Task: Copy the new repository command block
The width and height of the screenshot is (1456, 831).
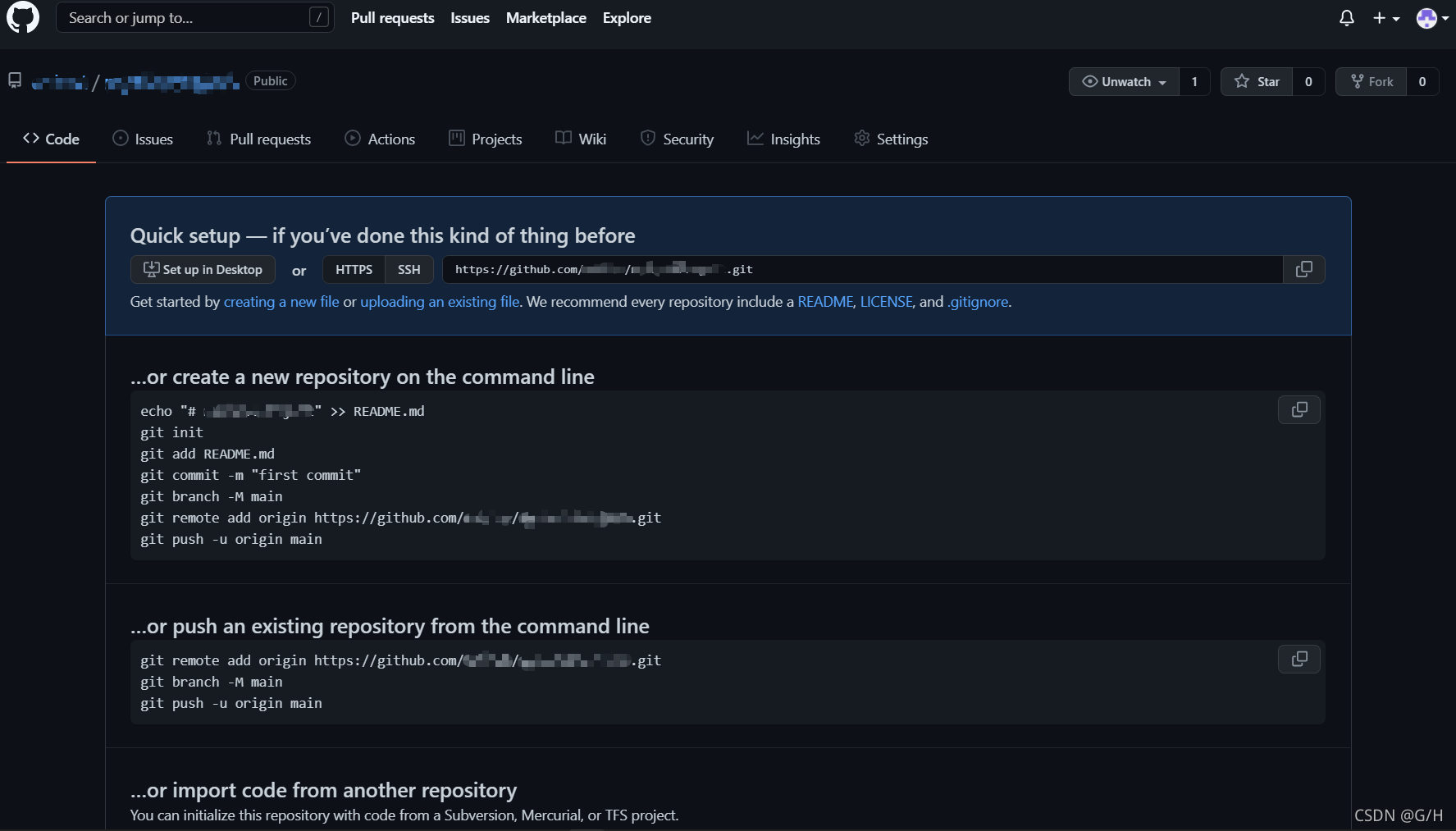Action: pyautogui.click(x=1299, y=409)
